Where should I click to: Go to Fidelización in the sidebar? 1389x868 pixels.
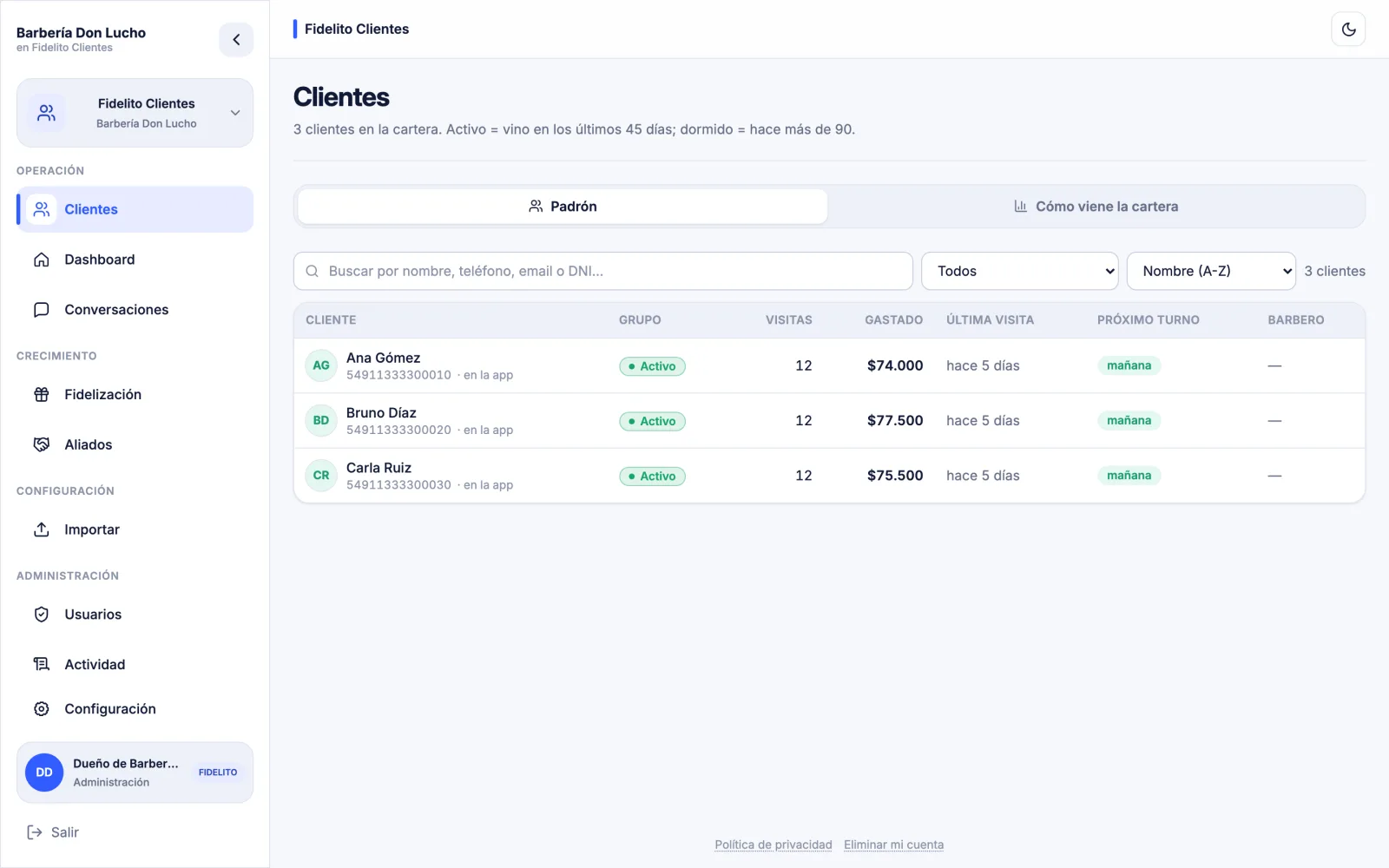[135, 394]
